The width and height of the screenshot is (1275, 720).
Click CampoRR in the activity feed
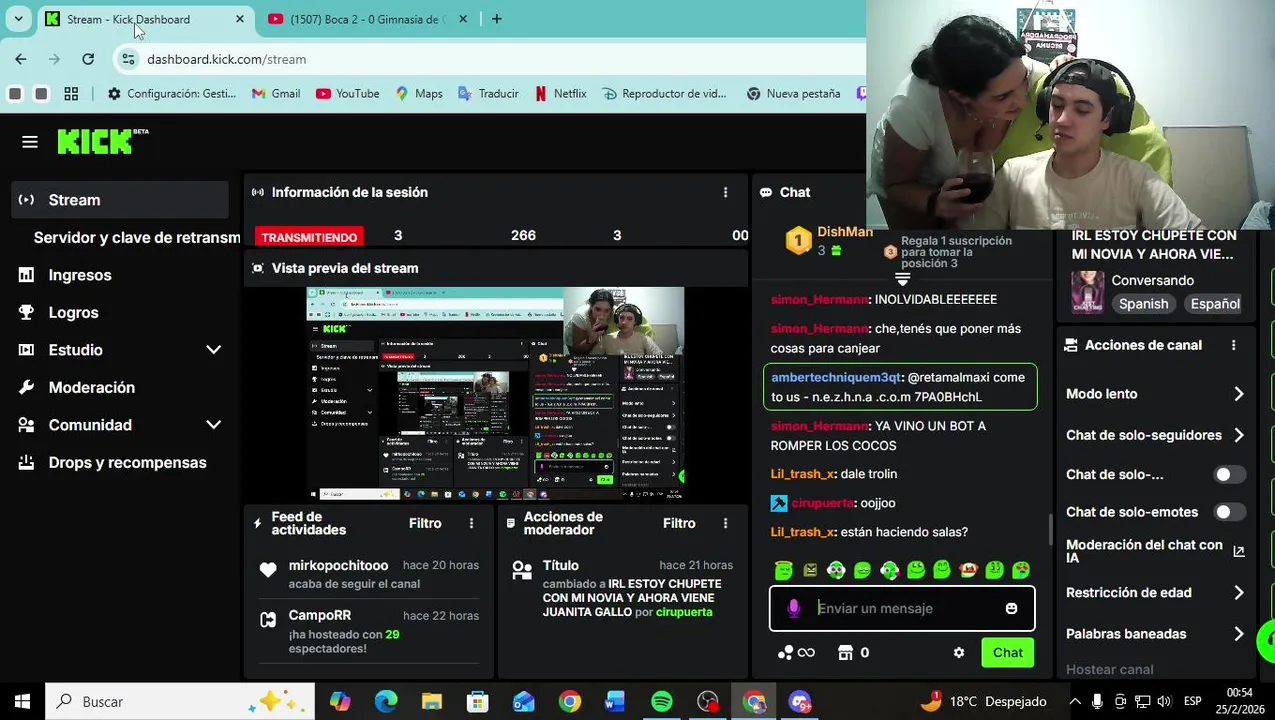click(x=320, y=615)
